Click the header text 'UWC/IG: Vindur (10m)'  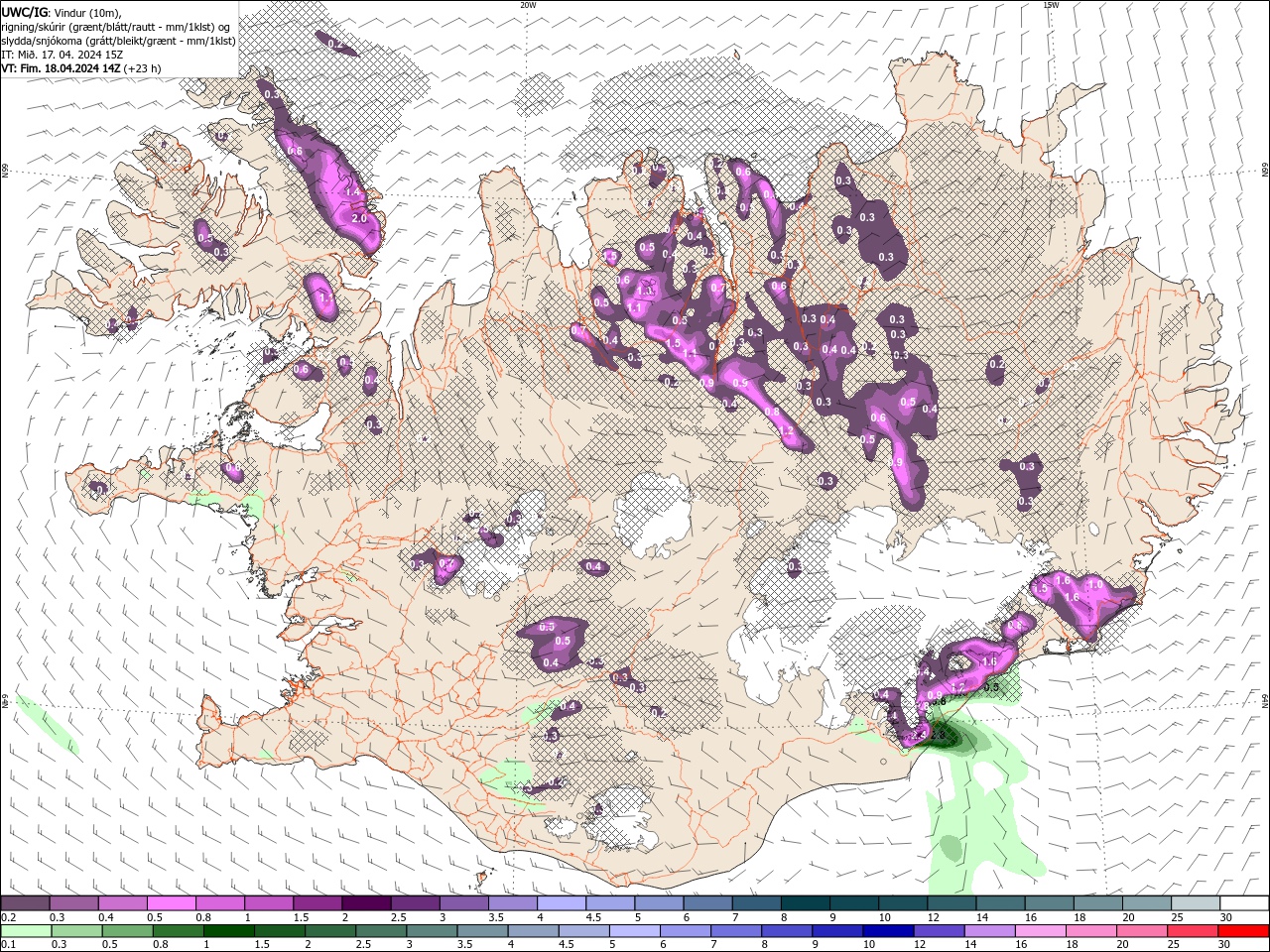tap(62, 12)
